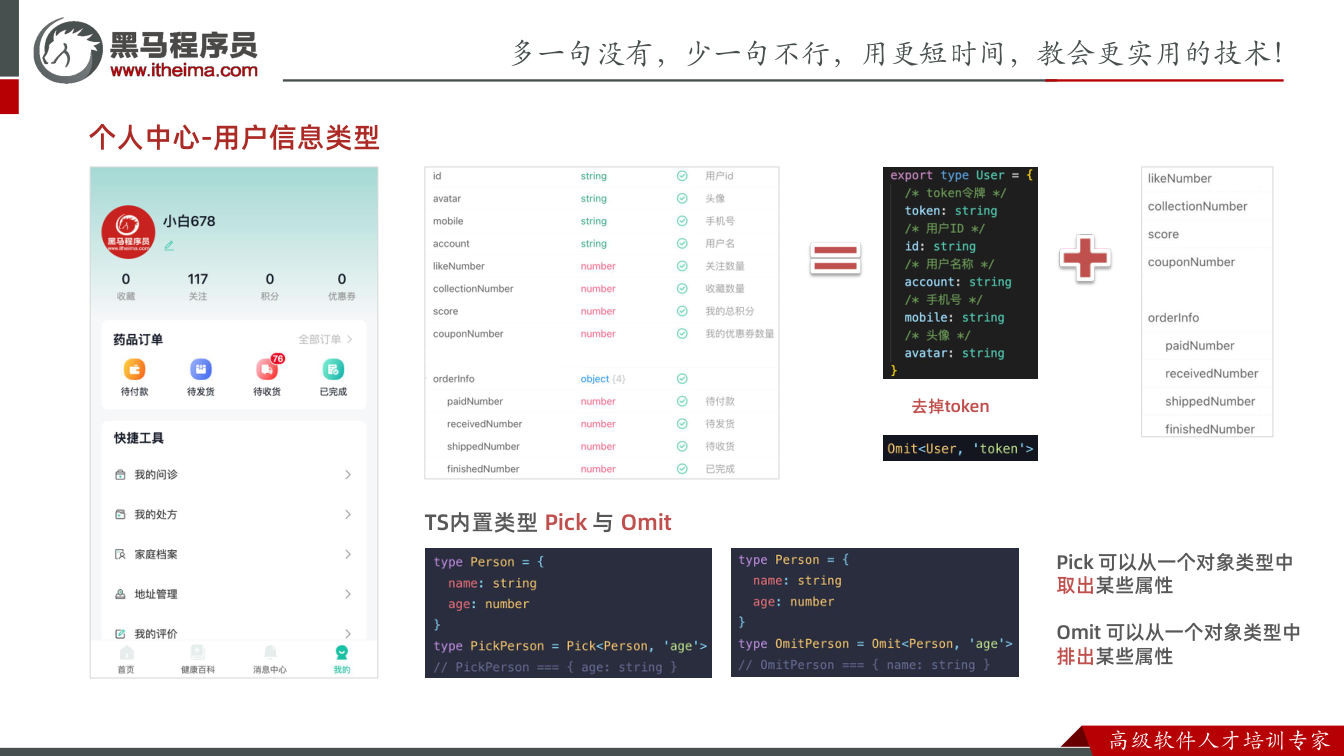Screen dimensions: 1344x756
Task: Click the check circle in the finishedNumber row
Action: click(682, 469)
